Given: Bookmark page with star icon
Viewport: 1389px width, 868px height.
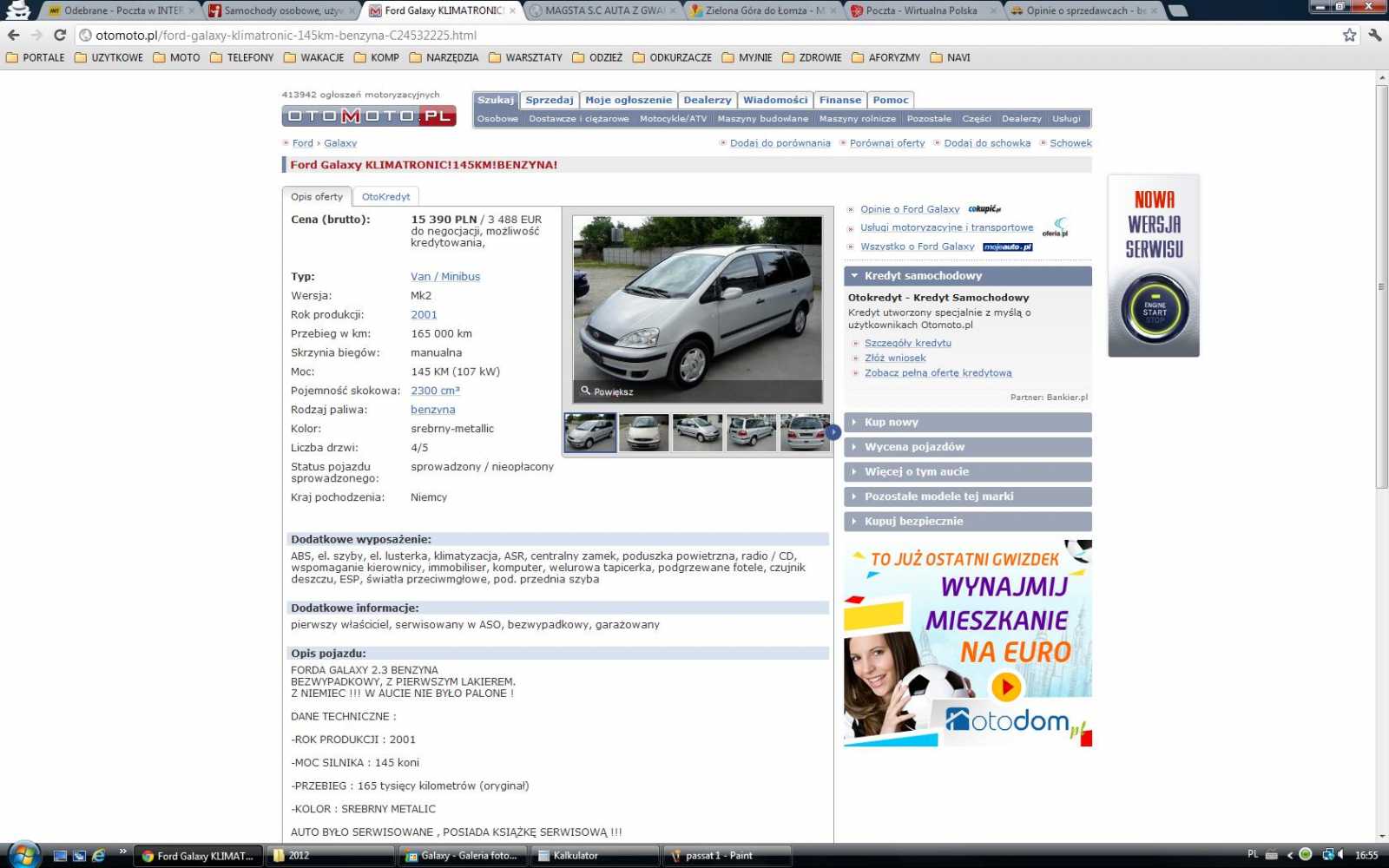Looking at the screenshot, I should click(1349, 35).
